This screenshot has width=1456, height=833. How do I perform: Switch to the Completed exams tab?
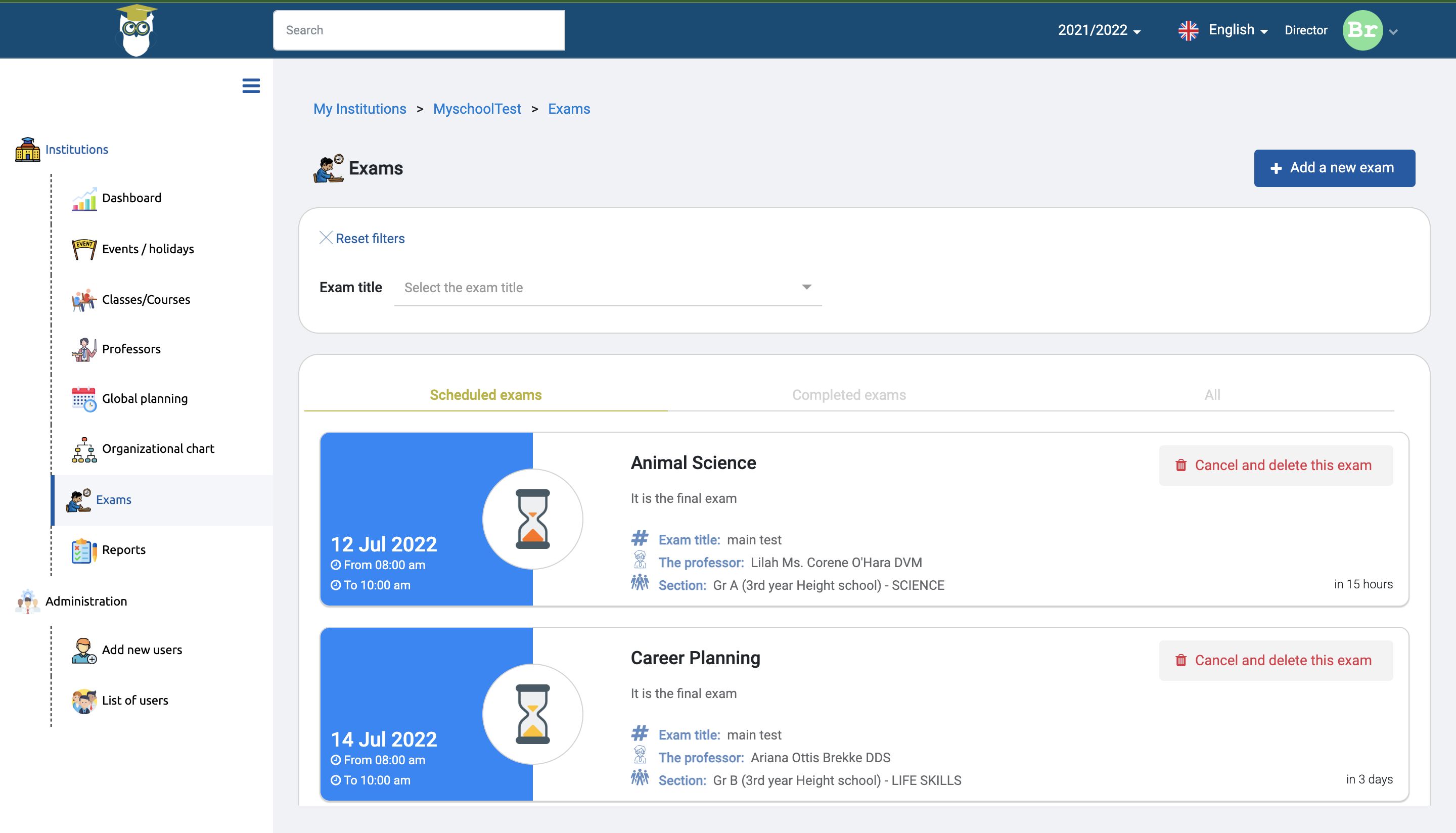pyautogui.click(x=848, y=395)
